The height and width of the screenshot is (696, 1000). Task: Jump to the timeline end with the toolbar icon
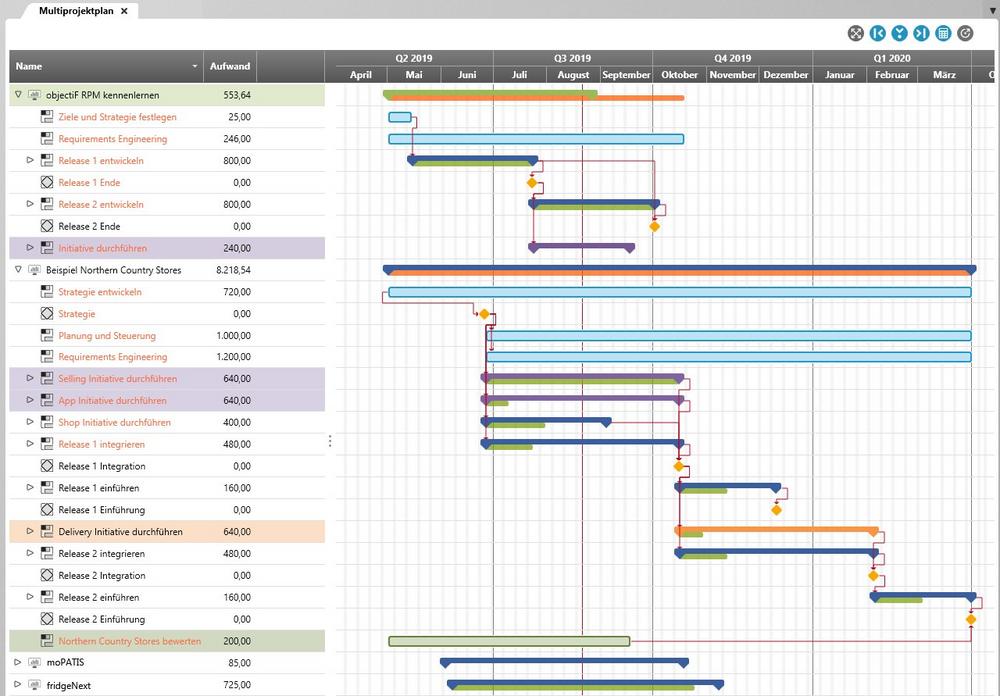[921, 34]
